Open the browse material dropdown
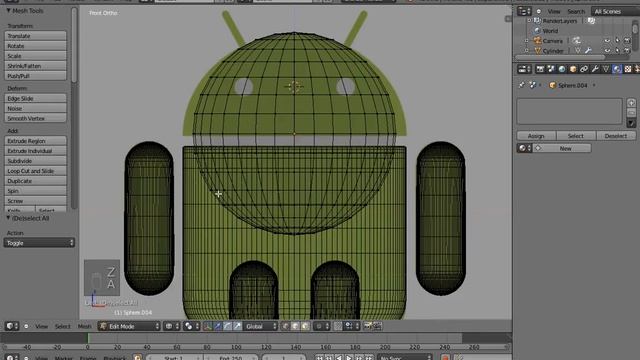 coord(524,148)
